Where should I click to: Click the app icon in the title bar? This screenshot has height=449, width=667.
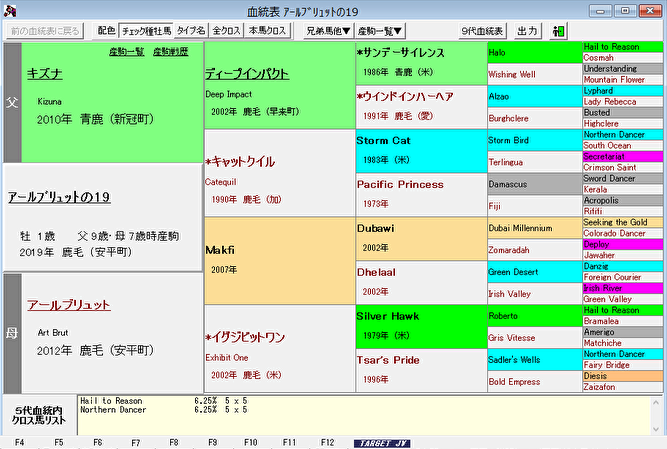point(10,11)
